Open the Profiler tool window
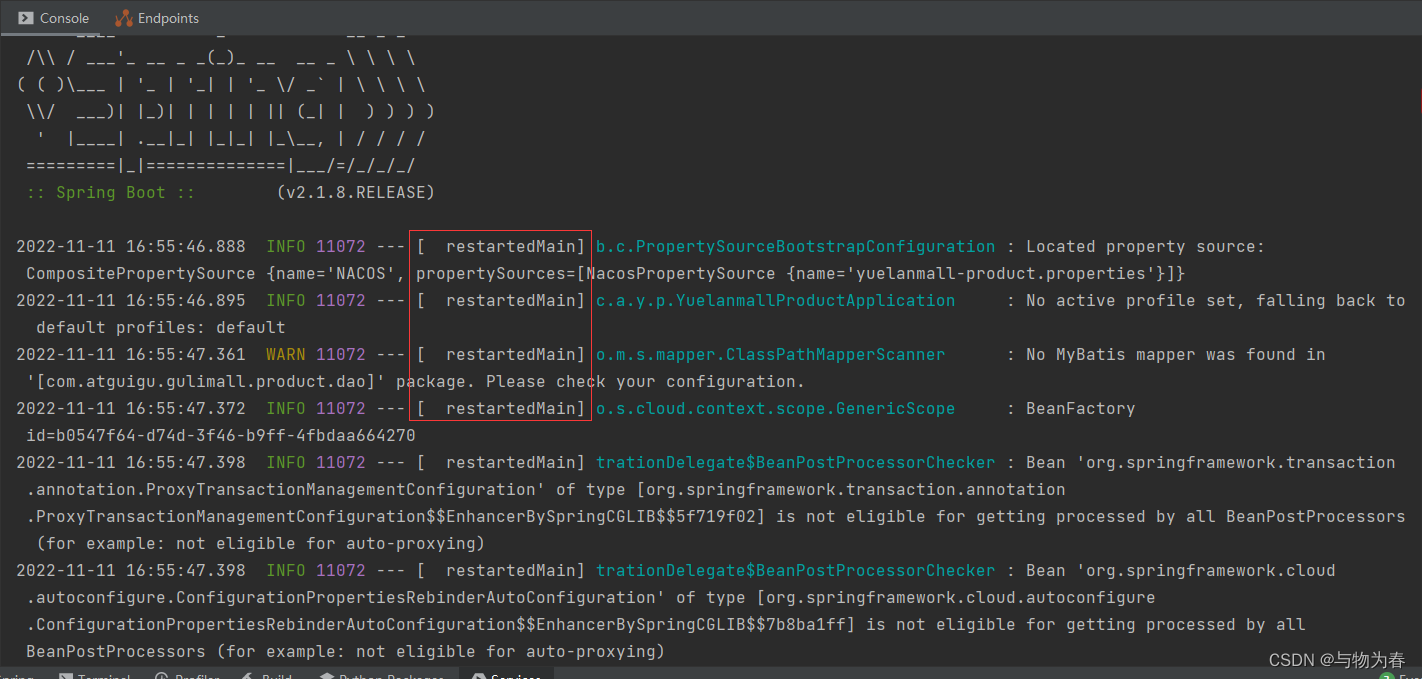 point(188,675)
